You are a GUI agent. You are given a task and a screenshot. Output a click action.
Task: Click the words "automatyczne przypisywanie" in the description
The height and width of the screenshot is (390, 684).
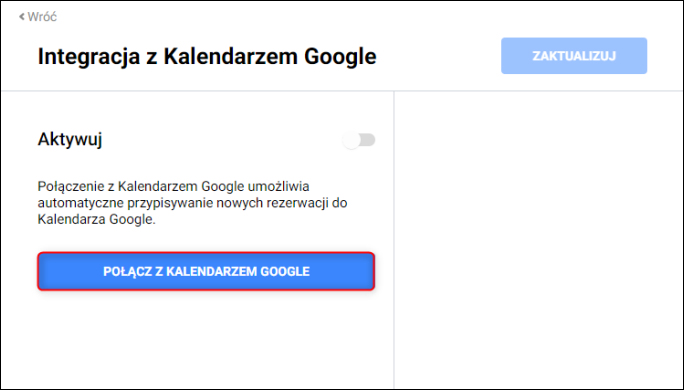126,203
